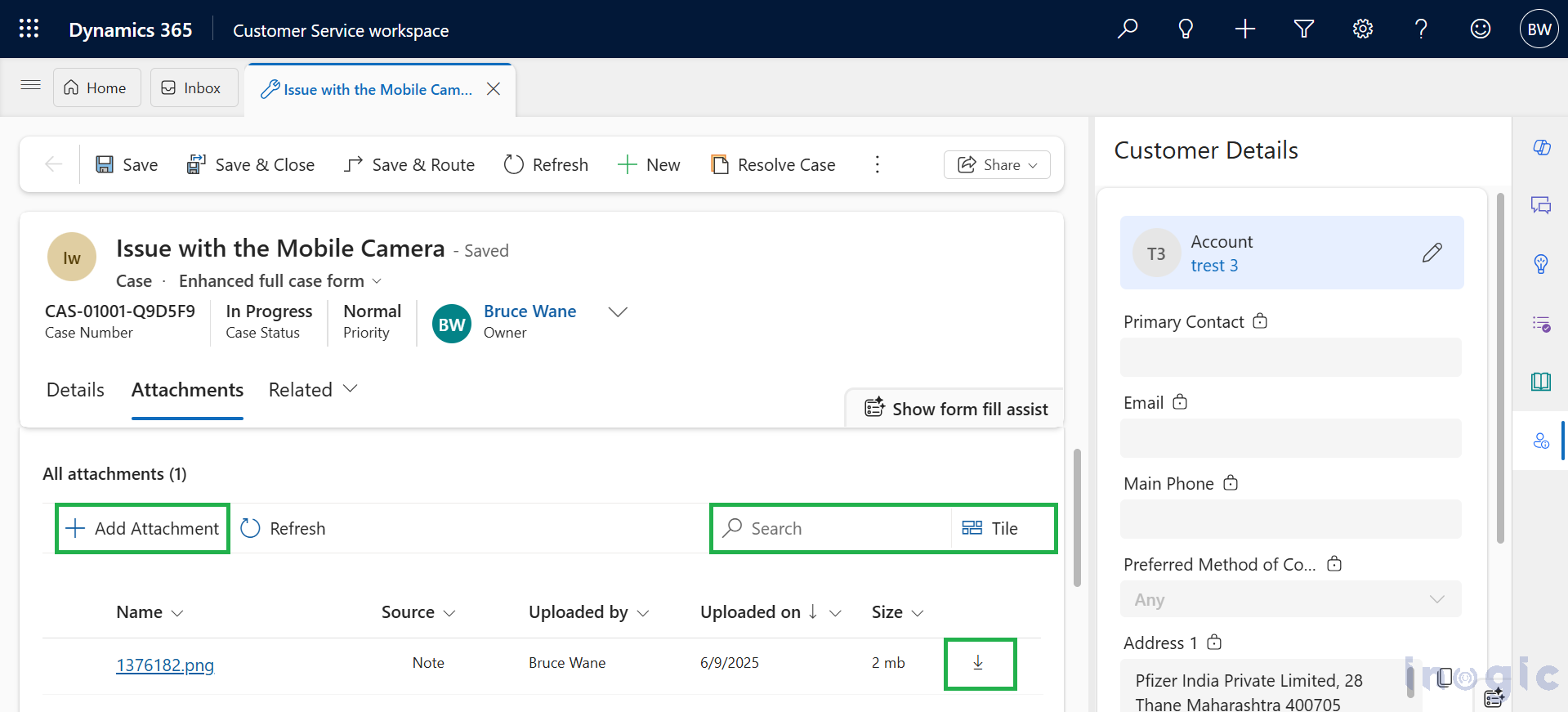This screenshot has height=712, width=1568.
Task: Open Copilot pane icon in side rail
Action: (x=1542, y=147)
